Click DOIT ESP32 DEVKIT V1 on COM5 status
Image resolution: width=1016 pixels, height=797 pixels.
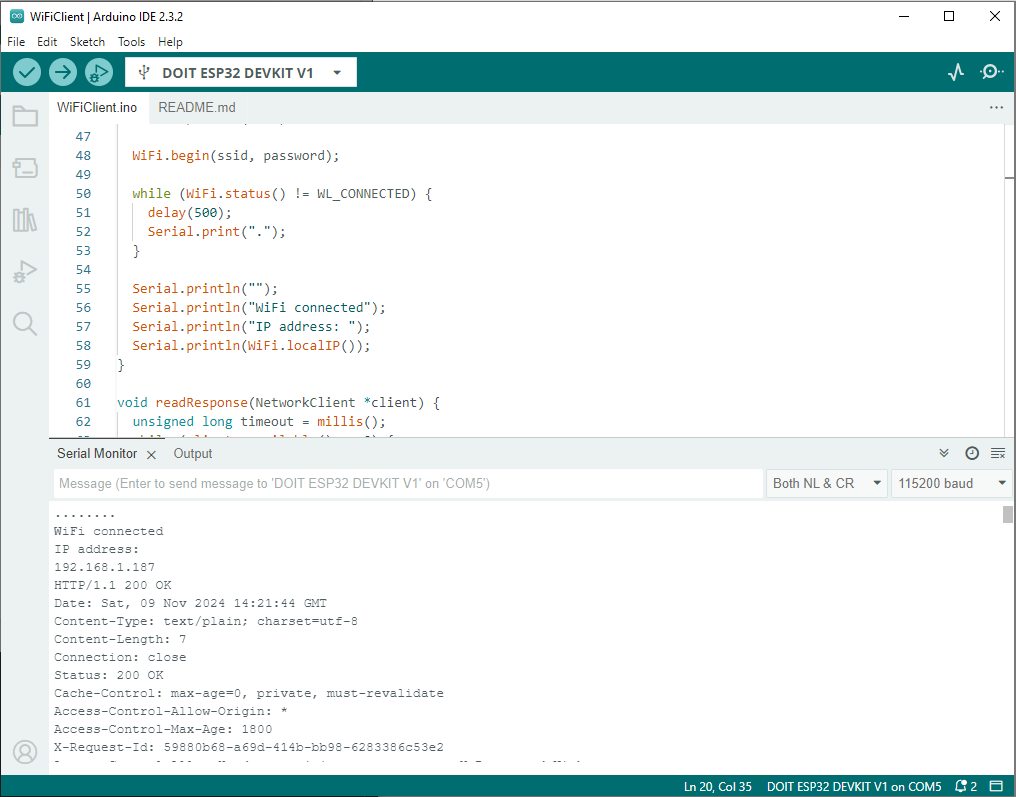point(854,786)
